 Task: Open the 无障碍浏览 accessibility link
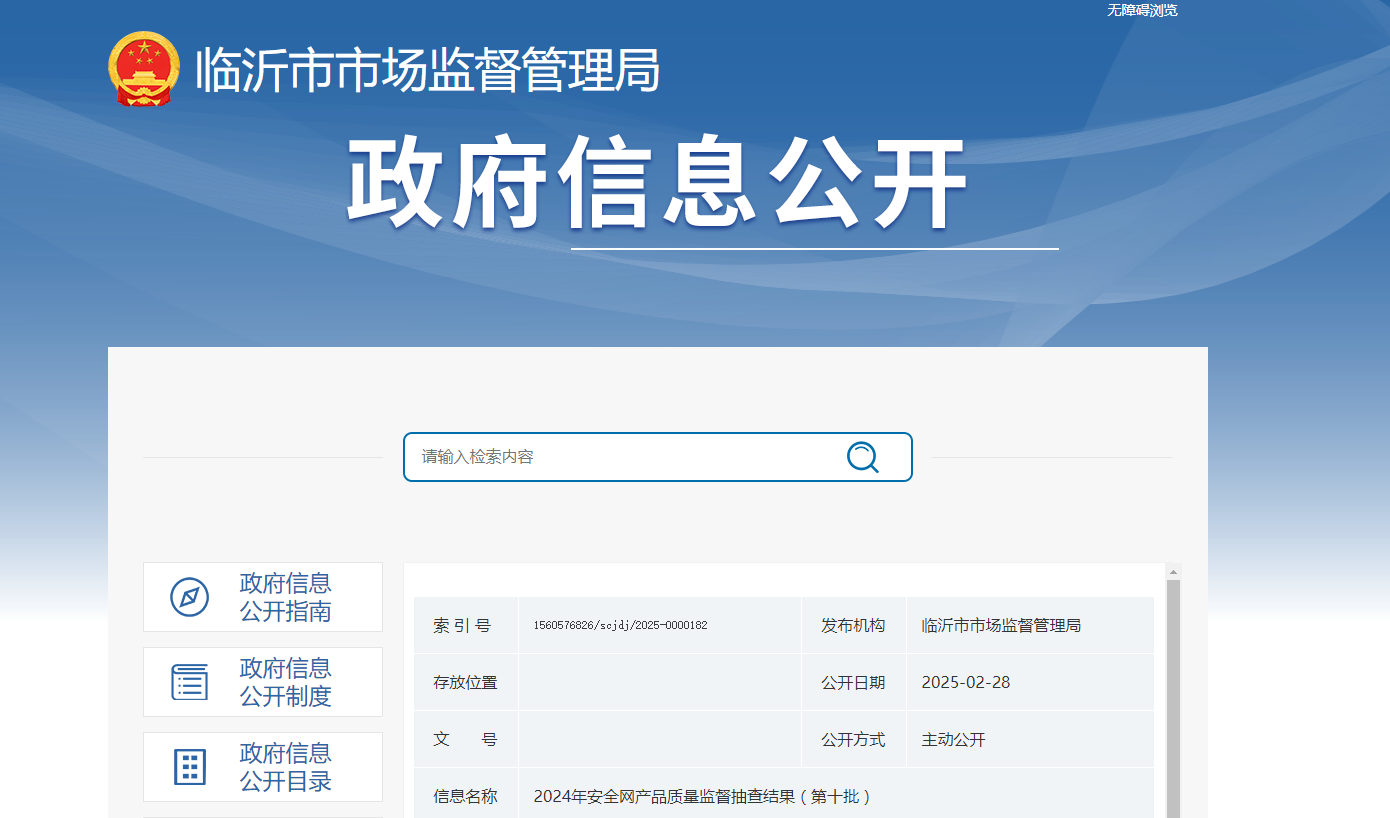point(1142,10)
